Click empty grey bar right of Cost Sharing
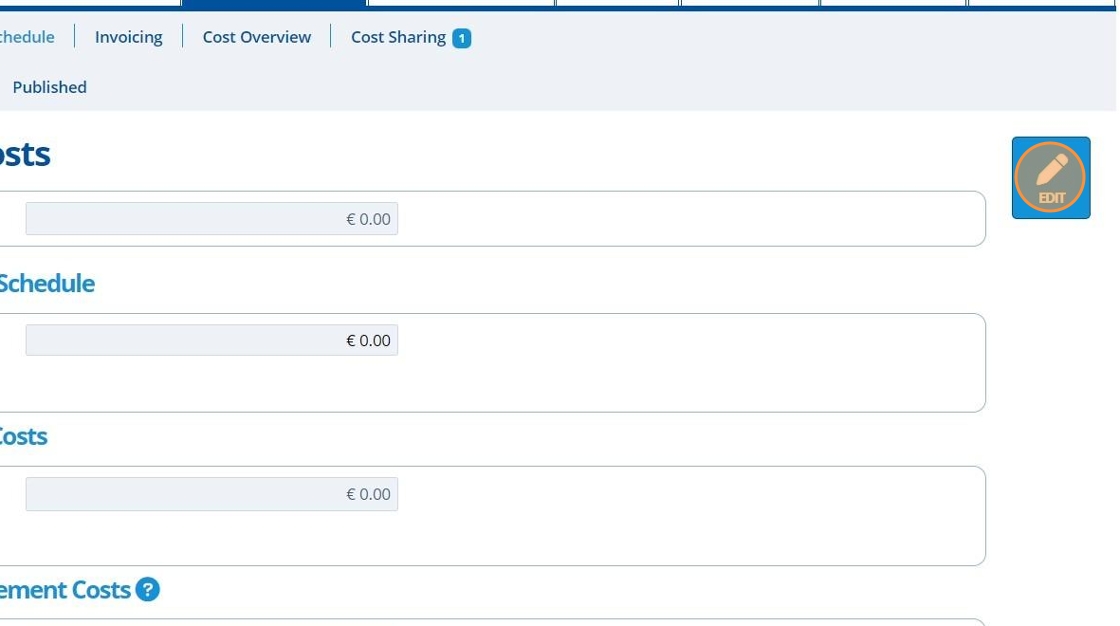This screenshot has height=626, width=1120. [780, 38]
